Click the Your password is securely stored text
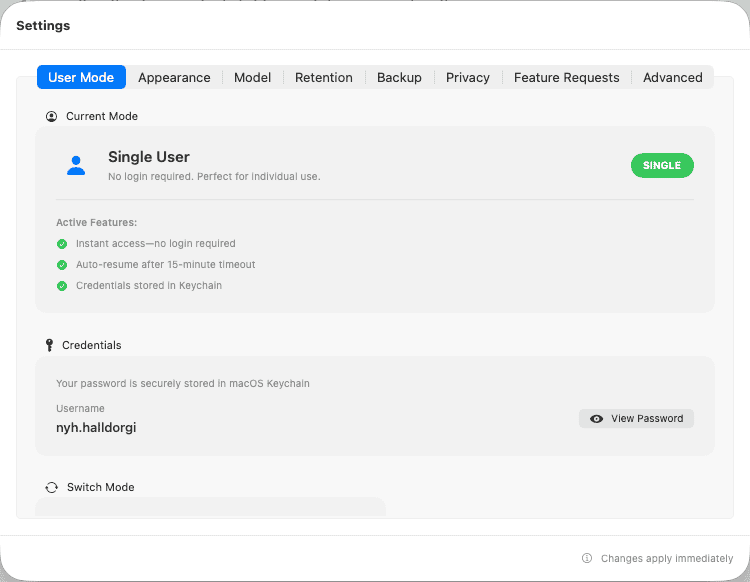750x582 pixels. pyautogui.click(x=183, y=384)
